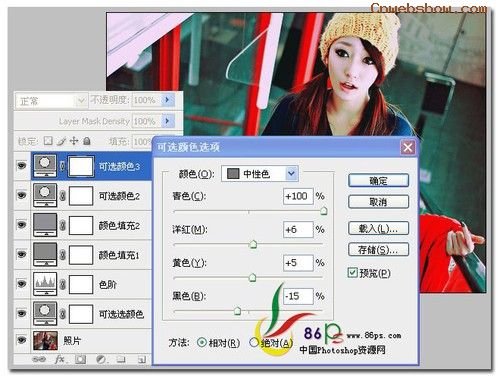Click the link icon on 色阶 layer
Image resolution: width=500 pixels, height=379 pixels.
[63, 284]
